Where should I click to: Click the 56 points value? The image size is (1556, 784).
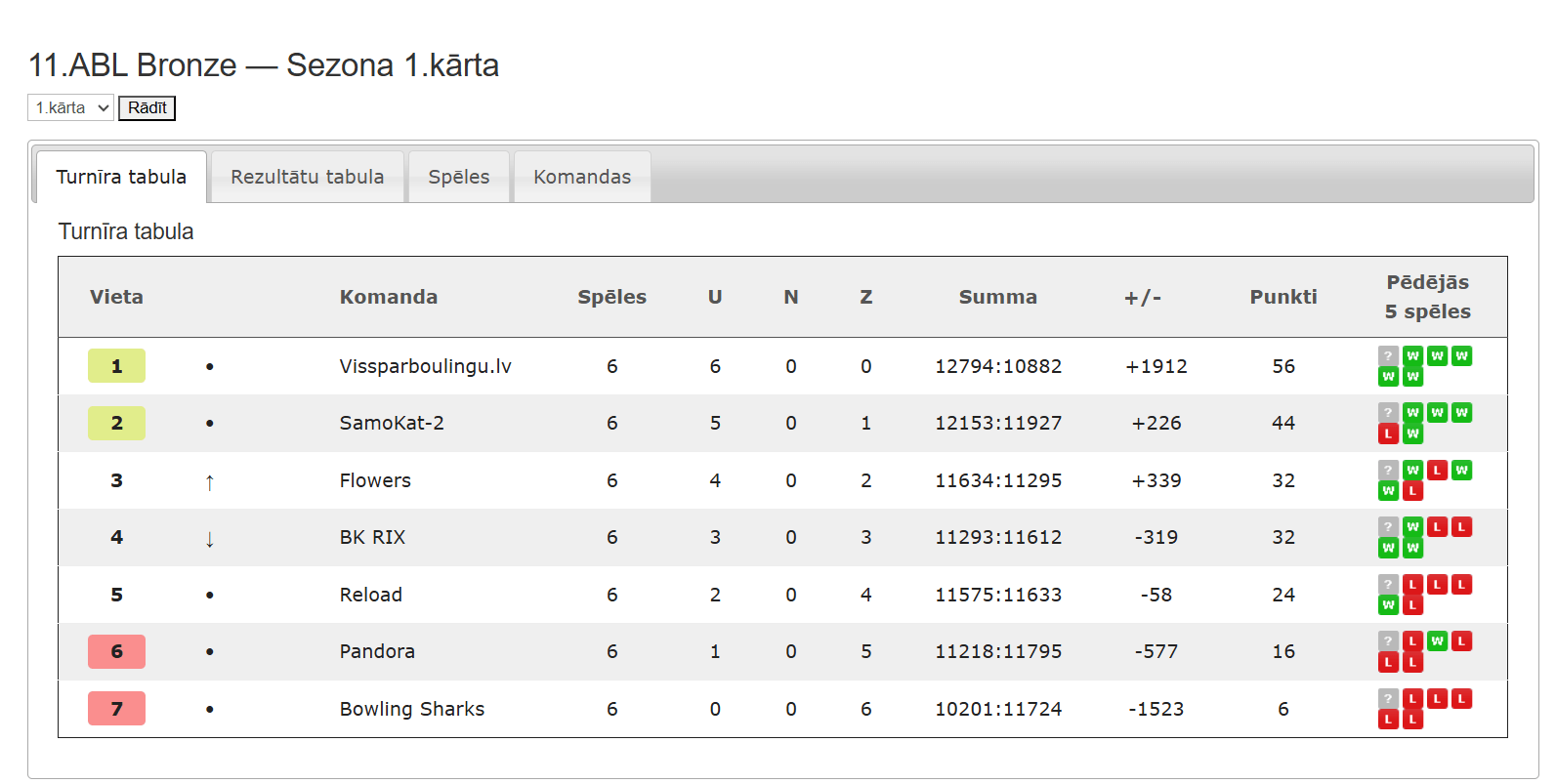click(1283, 366)
